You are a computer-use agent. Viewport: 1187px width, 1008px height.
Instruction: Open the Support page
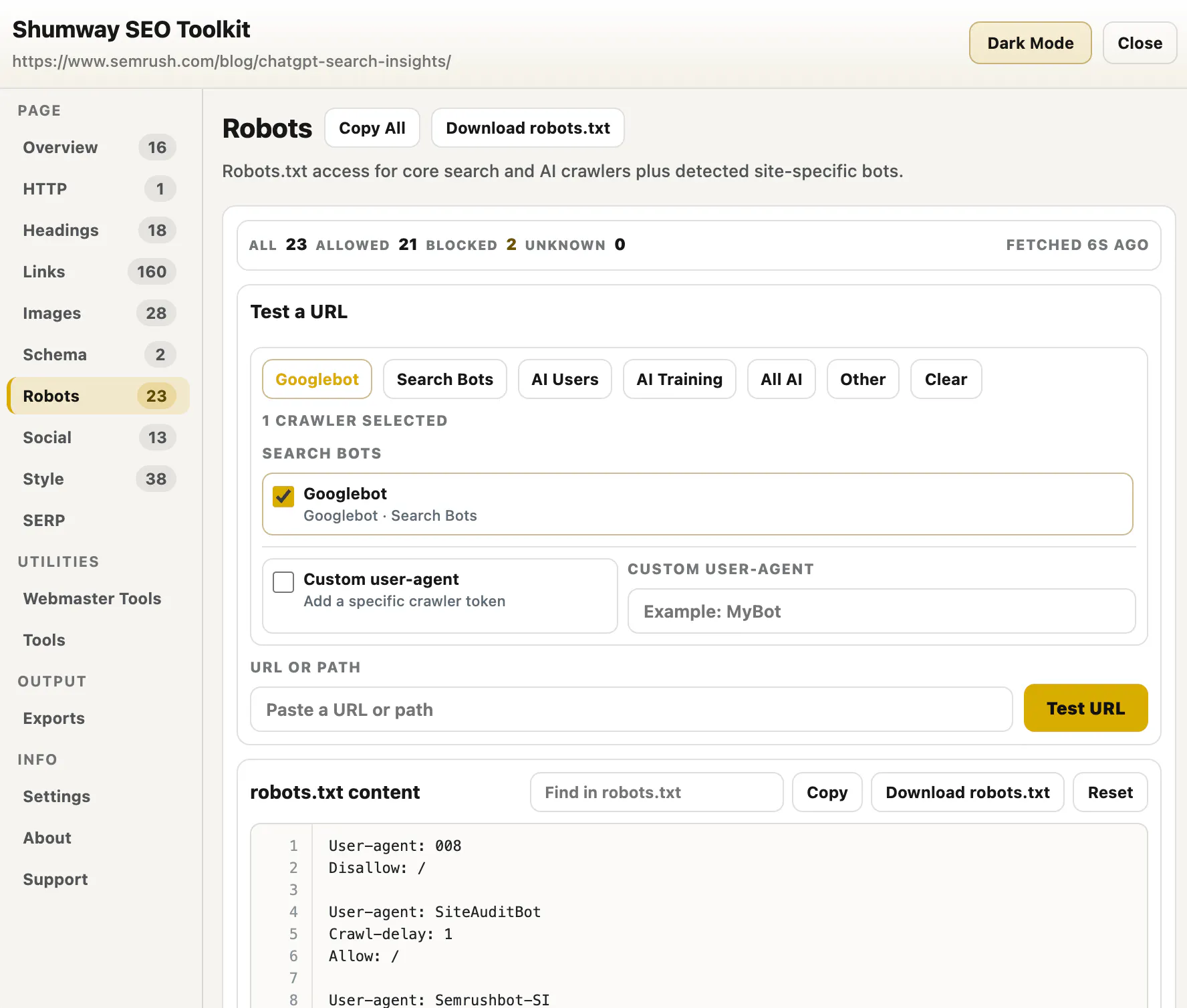(x=98, y=879)
